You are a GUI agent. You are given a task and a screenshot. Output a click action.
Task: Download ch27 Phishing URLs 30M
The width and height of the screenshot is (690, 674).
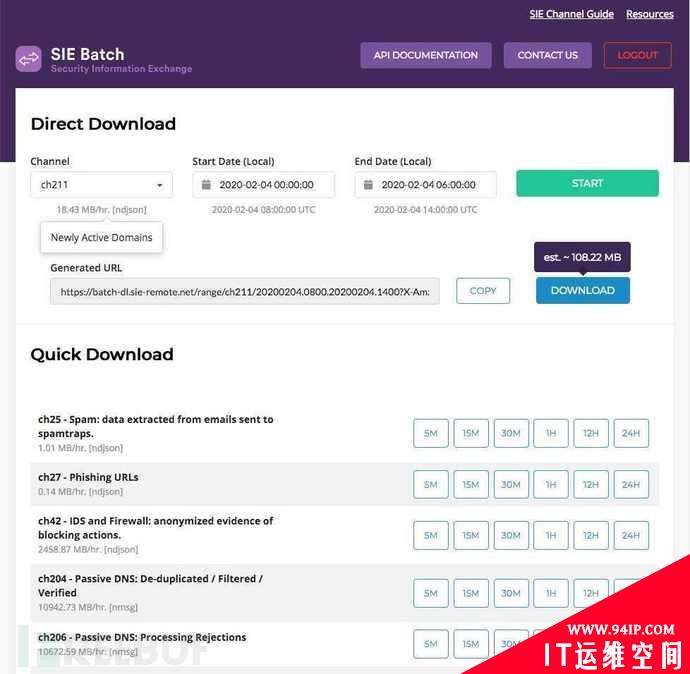pyautogui.click(x=511, y=484)
